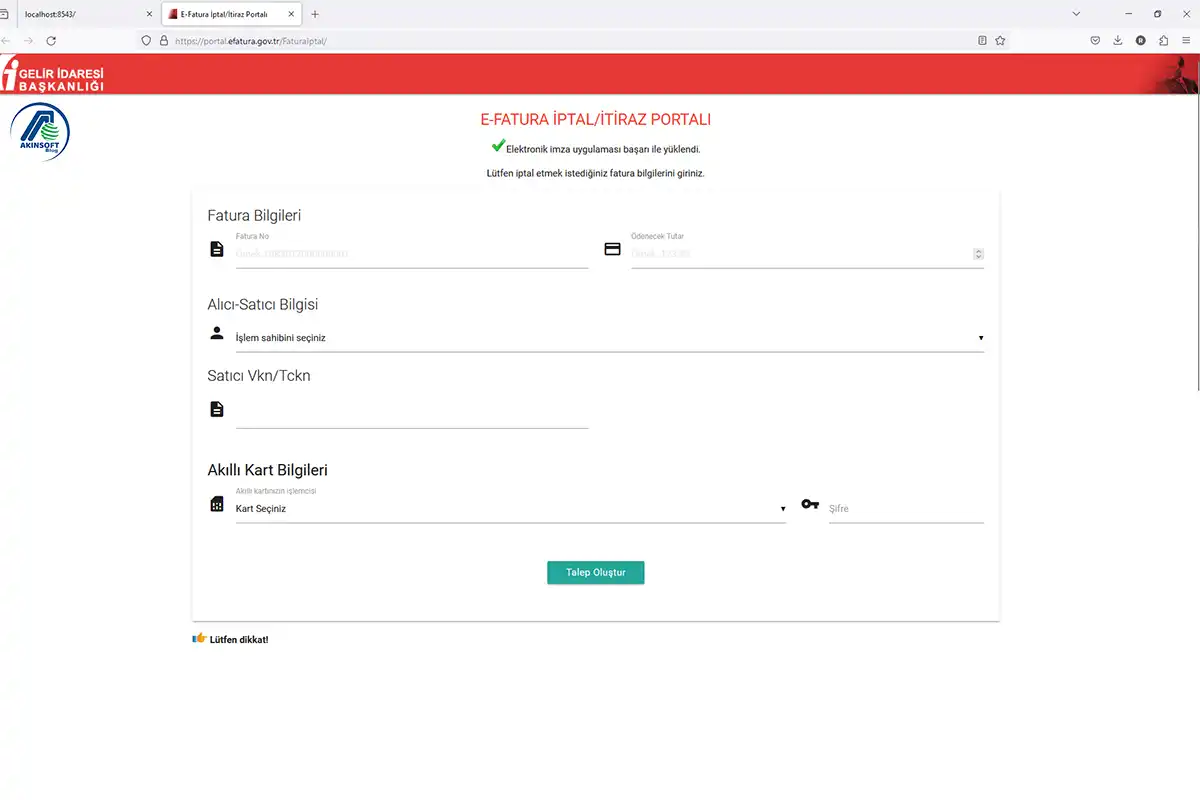
Task: Toggle reader view icon in the address bar
Action: [x=982, y=41]
